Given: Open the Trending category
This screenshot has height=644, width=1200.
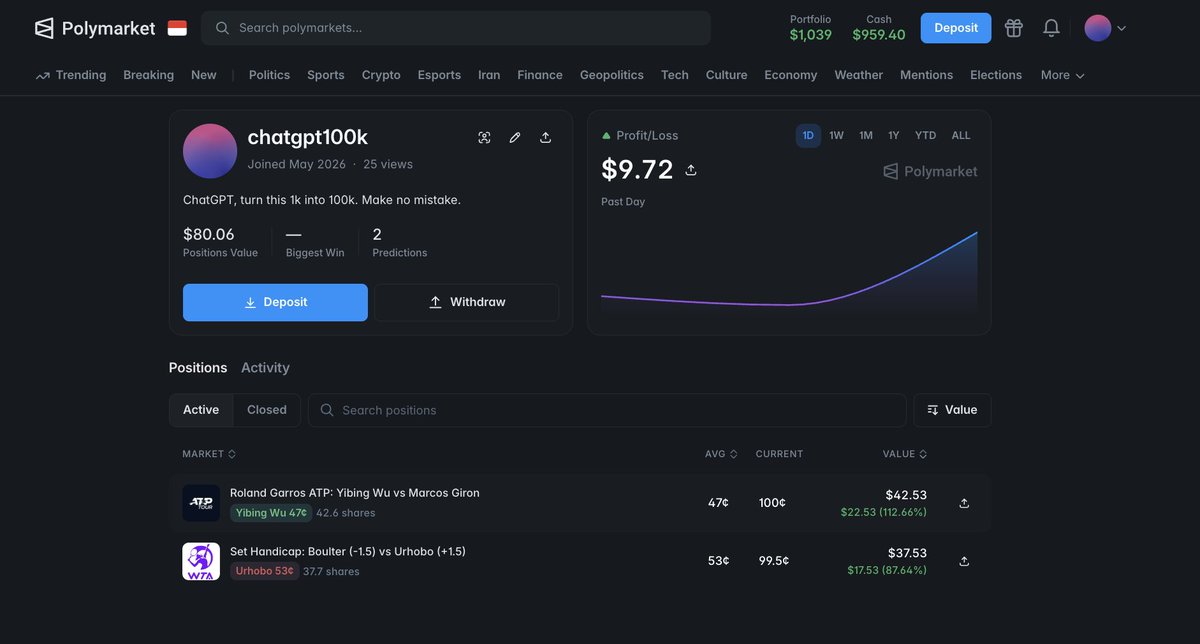Looking at the screenshot, I should pyautogui.click(x=71, y=75).
